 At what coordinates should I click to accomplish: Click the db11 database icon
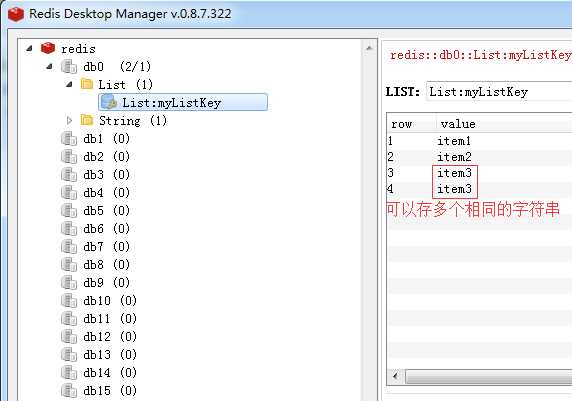(x=69, y=319)
